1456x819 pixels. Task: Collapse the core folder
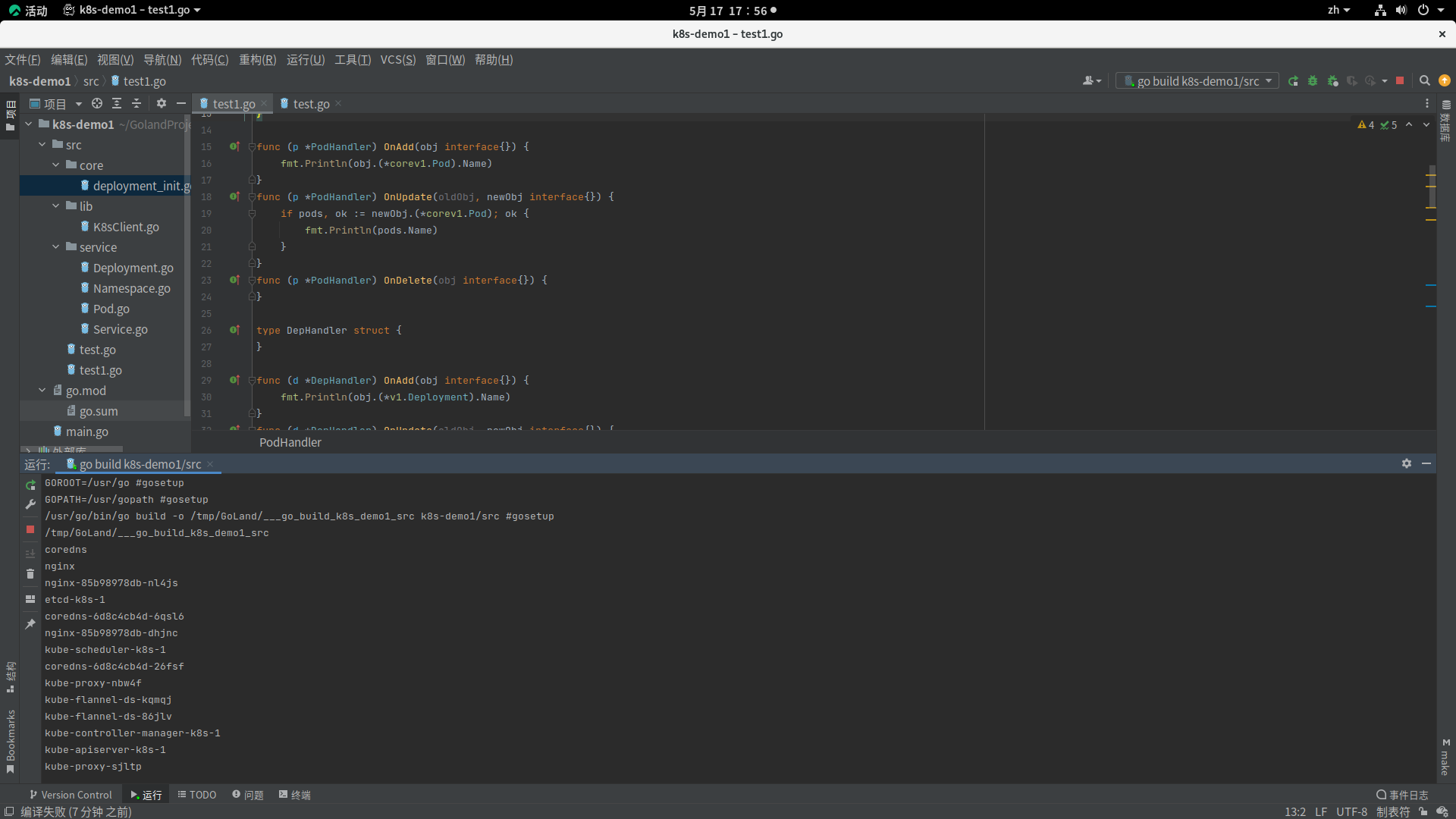[x=55, y=165]
